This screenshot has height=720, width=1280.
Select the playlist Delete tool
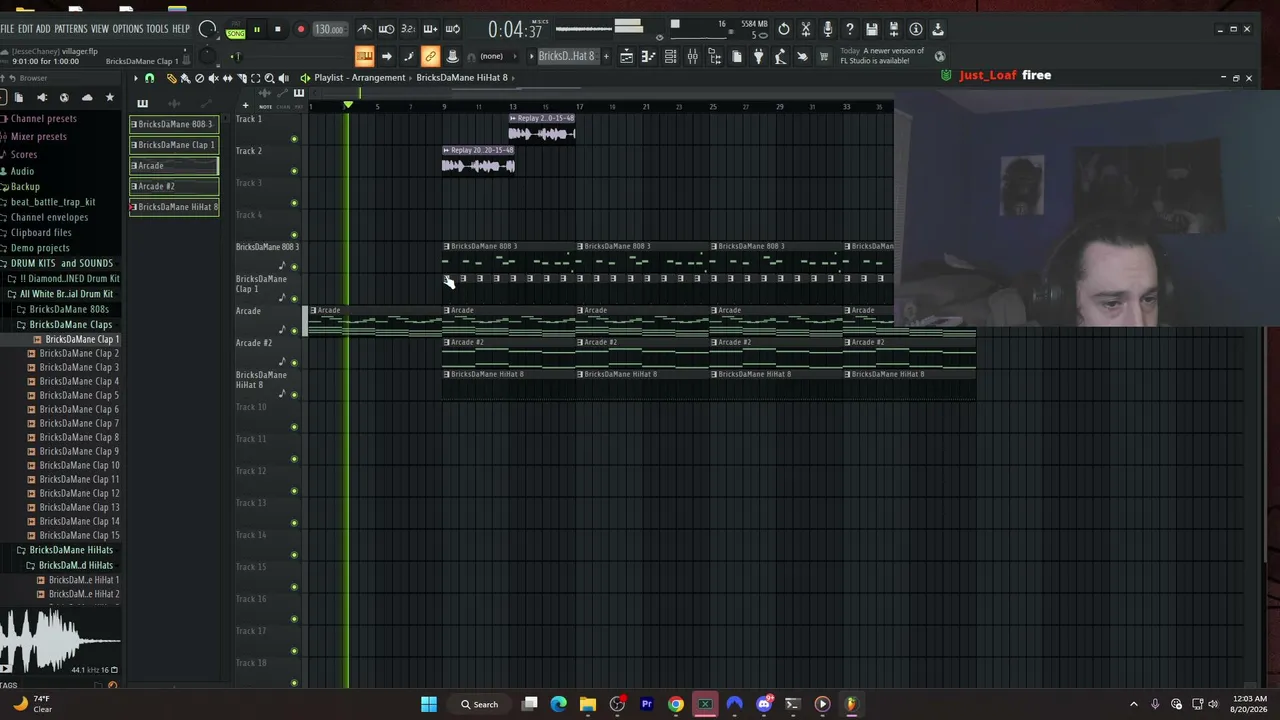pyautogui.click(x=199, y=78)
